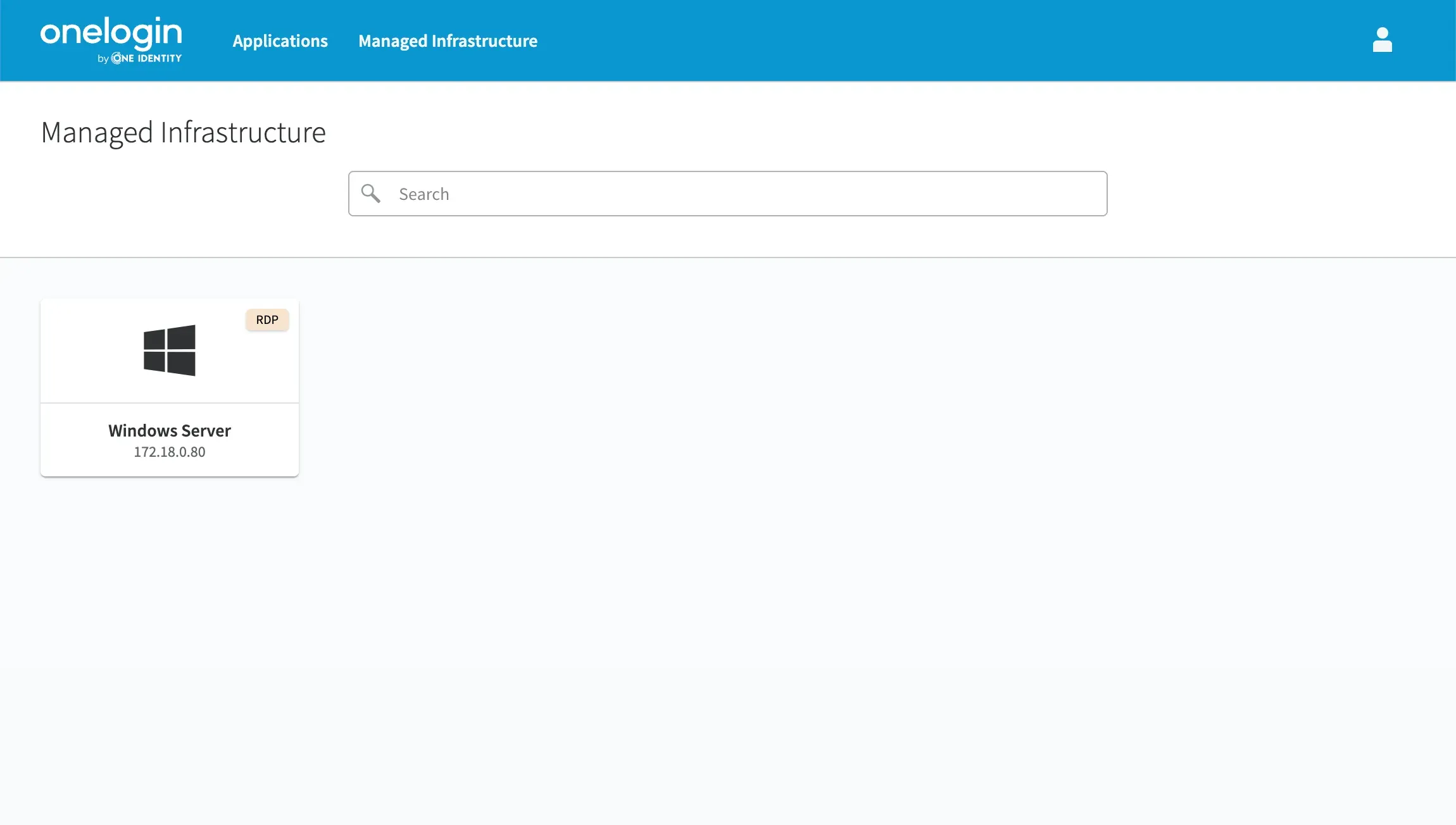Click the Search placeholder text

point(424,194)
